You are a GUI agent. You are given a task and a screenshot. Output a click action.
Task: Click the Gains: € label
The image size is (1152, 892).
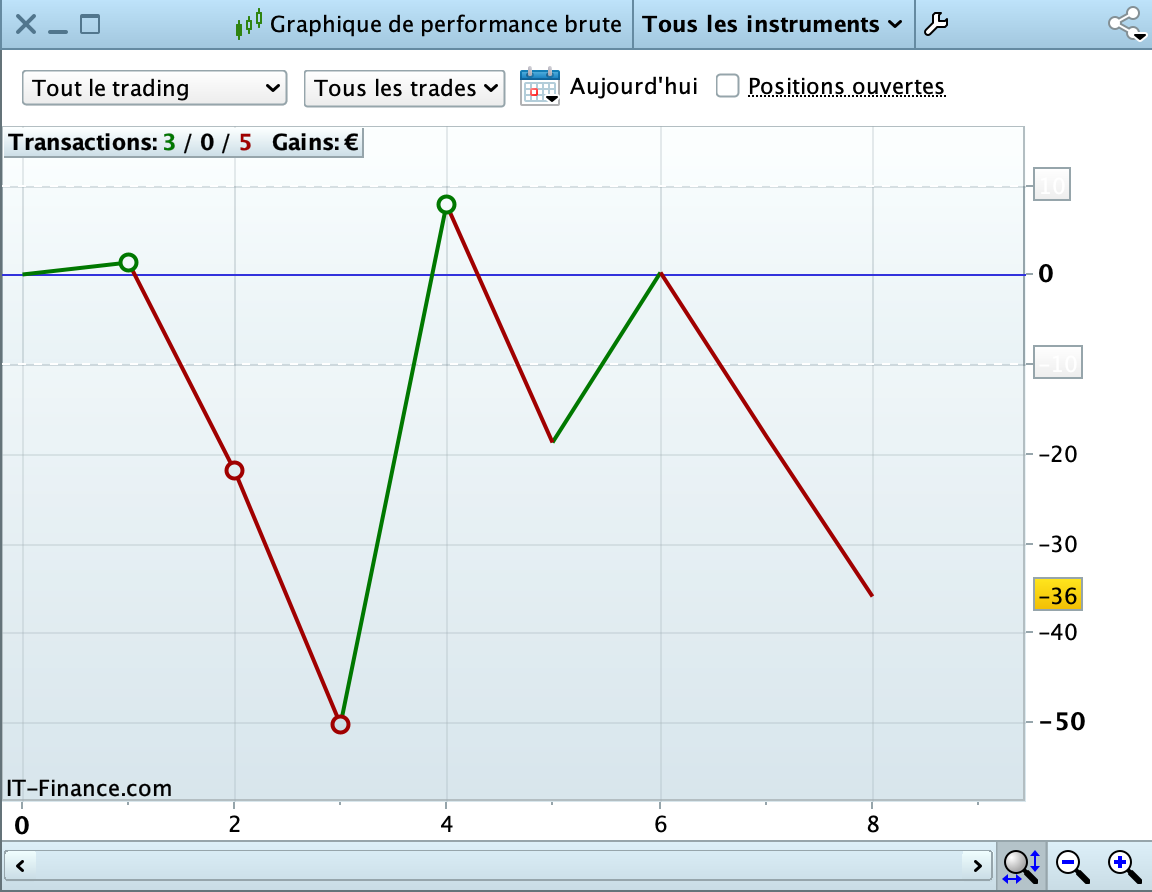coord(315,142)
